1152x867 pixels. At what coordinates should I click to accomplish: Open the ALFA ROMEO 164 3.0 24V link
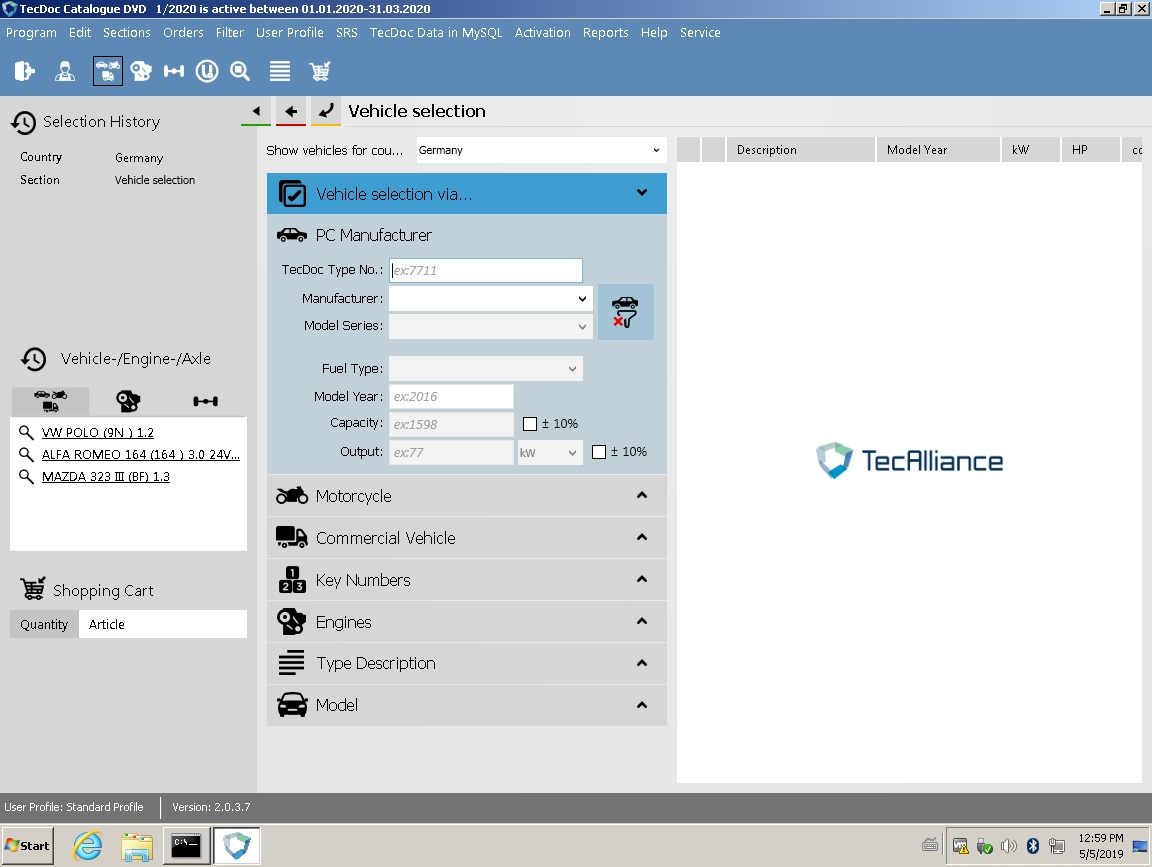pyautogui.click(x=141, y=455)
